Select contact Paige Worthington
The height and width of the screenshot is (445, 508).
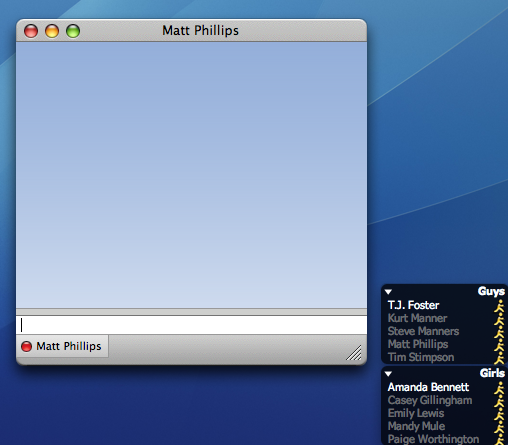click(x=433, y=439)
